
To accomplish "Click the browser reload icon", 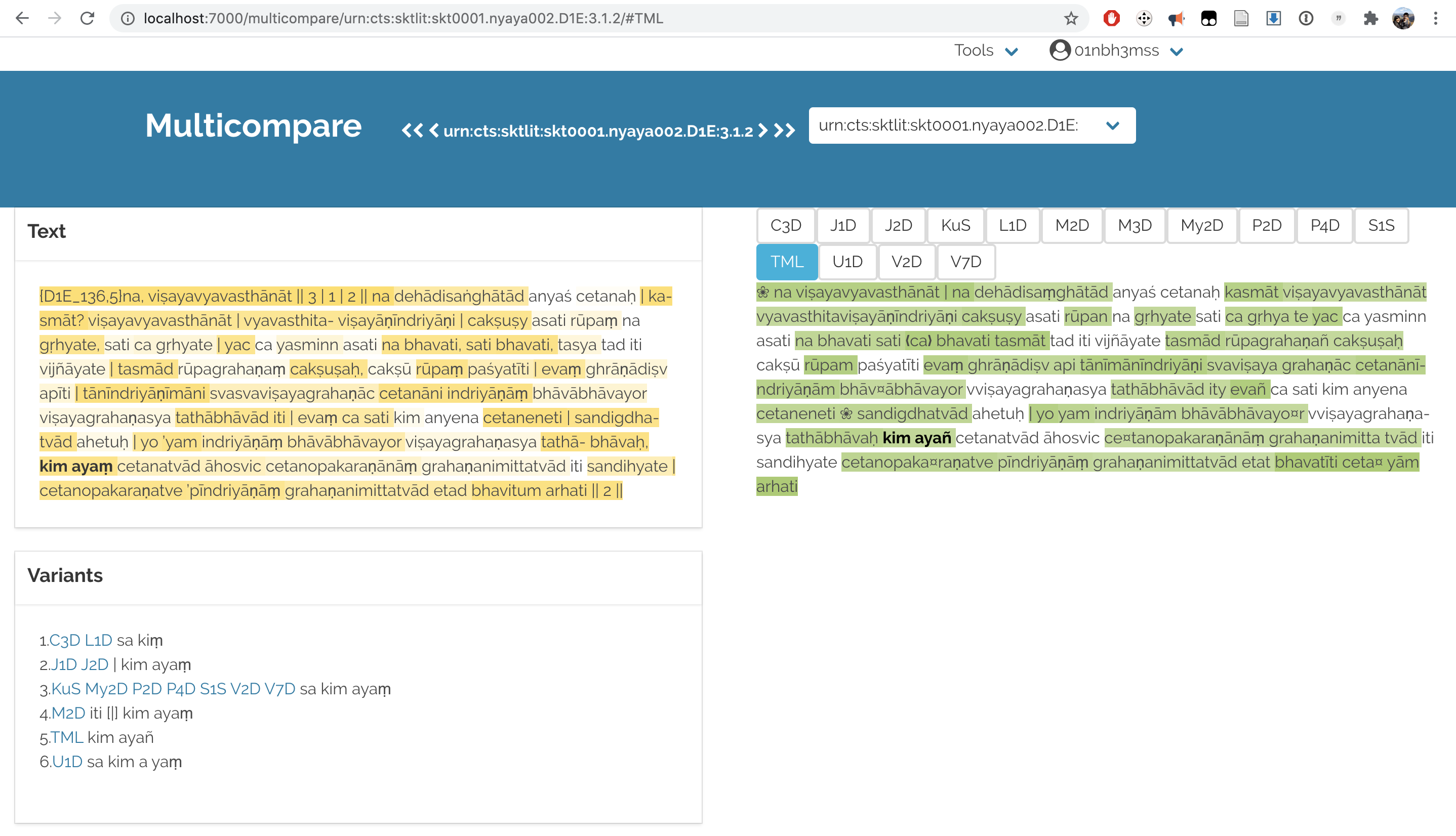I will (x=87, y=18).
